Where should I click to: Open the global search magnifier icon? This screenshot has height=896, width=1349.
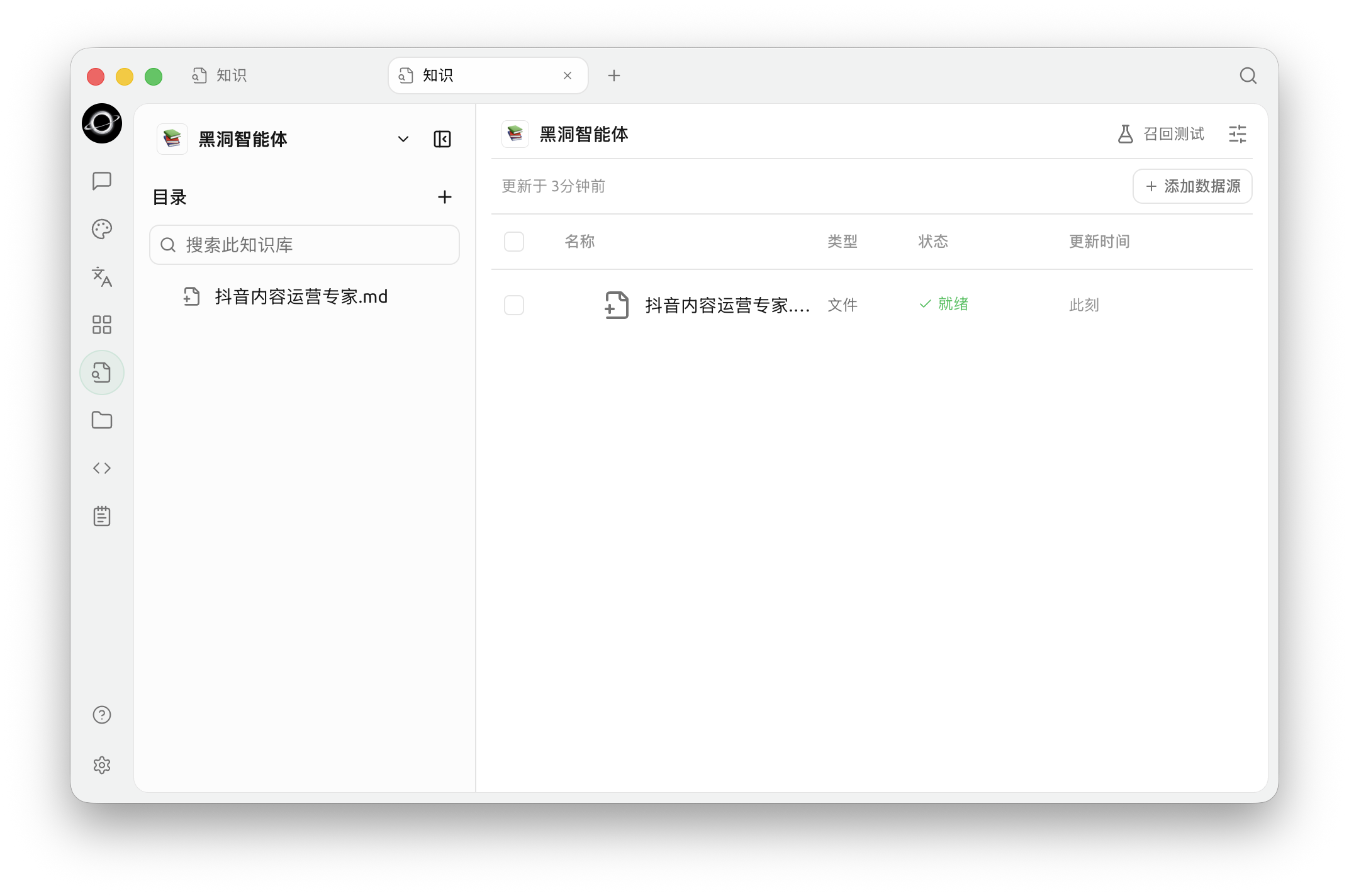click(1248, 76)
